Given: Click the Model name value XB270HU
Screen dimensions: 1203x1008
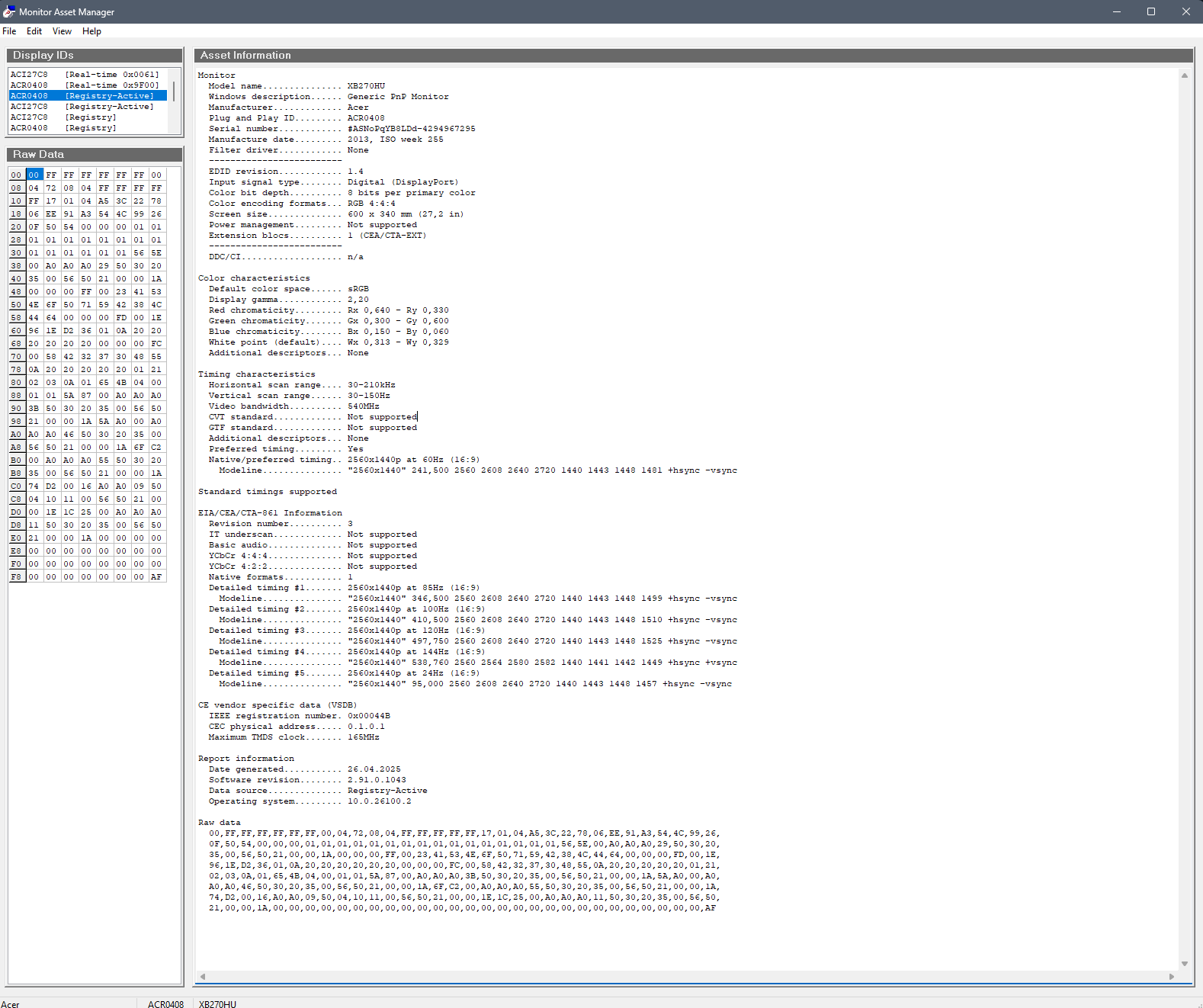Looking at the screenshot, I should pos(366,86).
